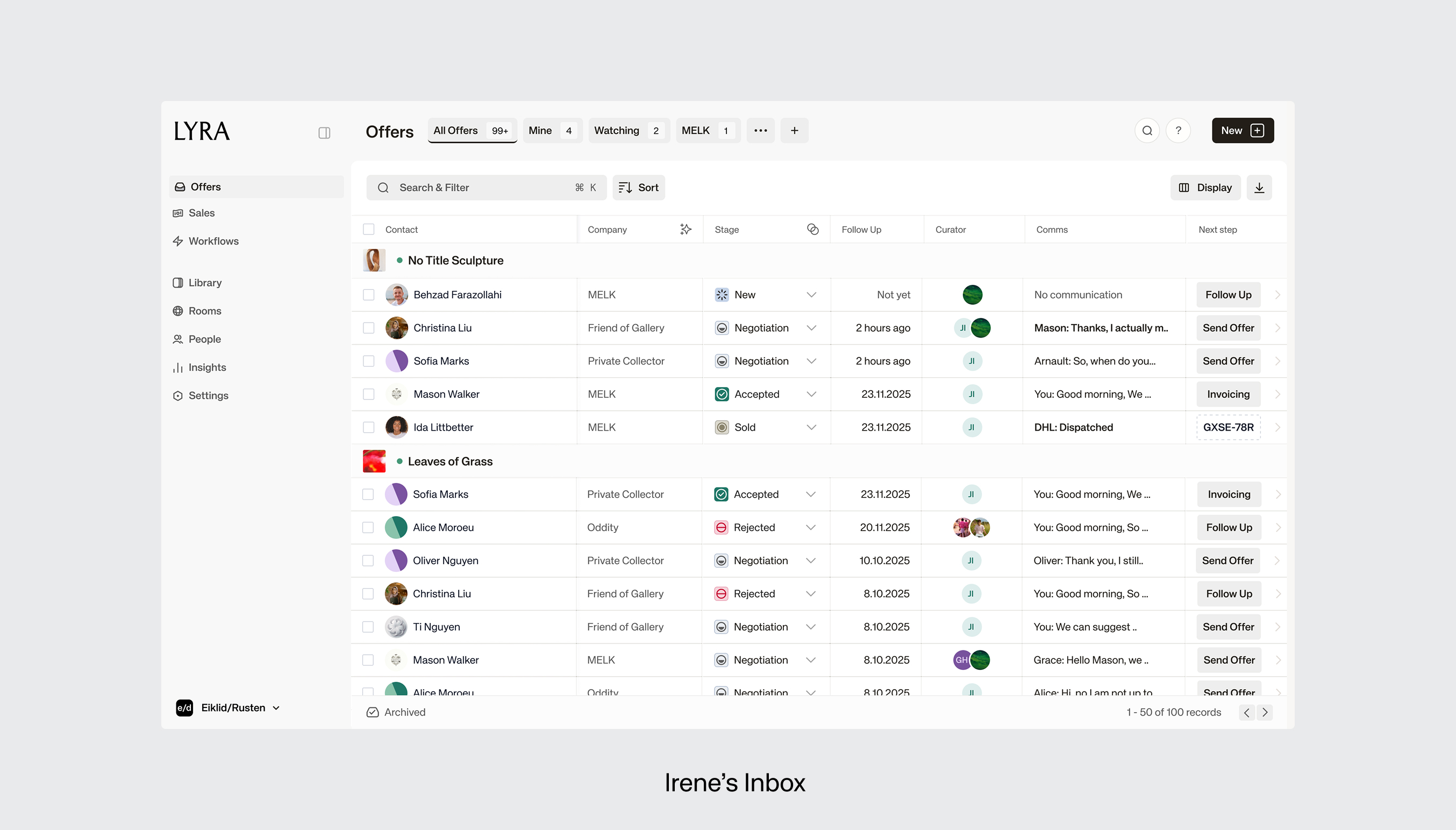Open row arrow for Ida Littbetter

tap(1277, 427)
